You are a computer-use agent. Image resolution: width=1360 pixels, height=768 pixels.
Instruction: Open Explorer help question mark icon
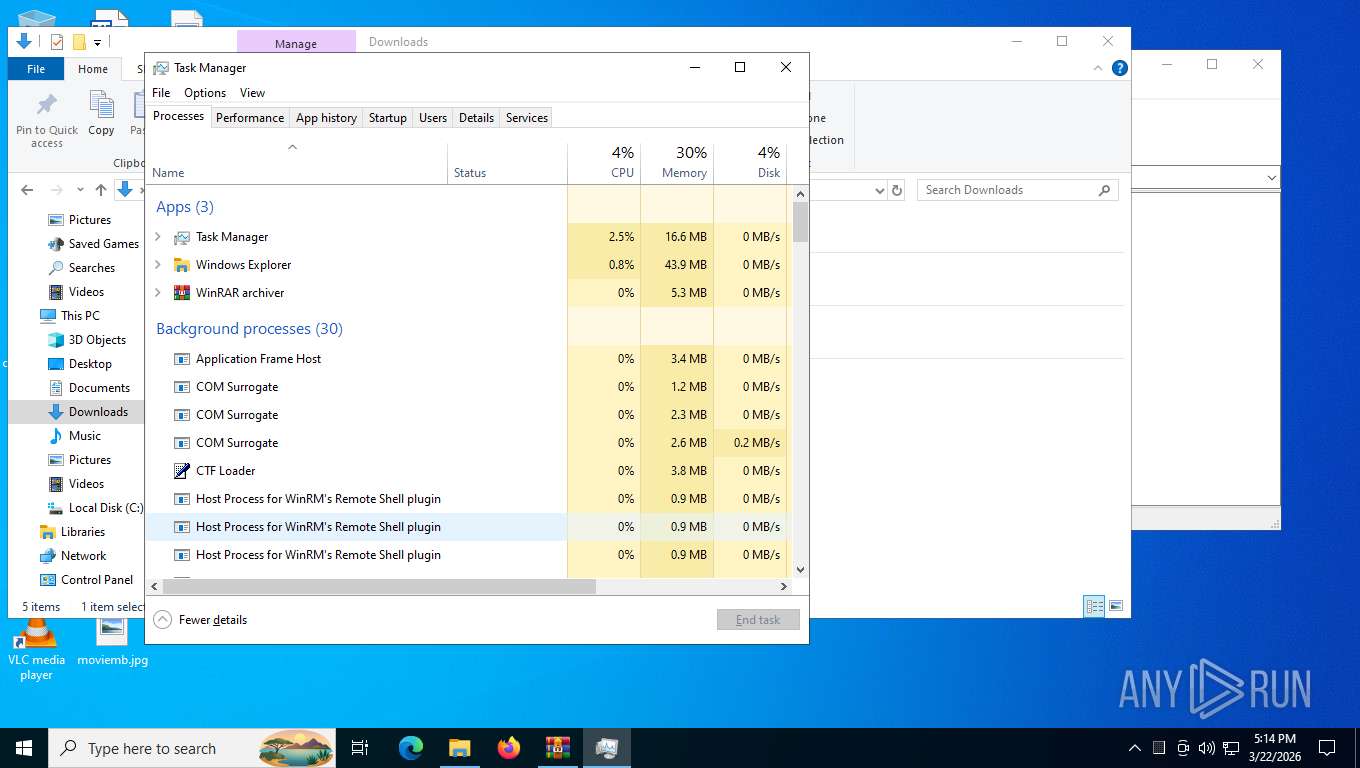coord(1120,68)
